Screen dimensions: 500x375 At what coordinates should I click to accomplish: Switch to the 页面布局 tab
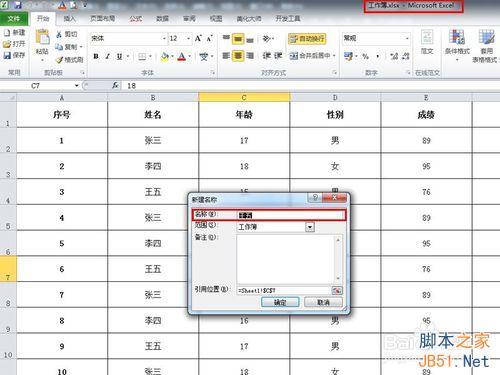point(102,19)
